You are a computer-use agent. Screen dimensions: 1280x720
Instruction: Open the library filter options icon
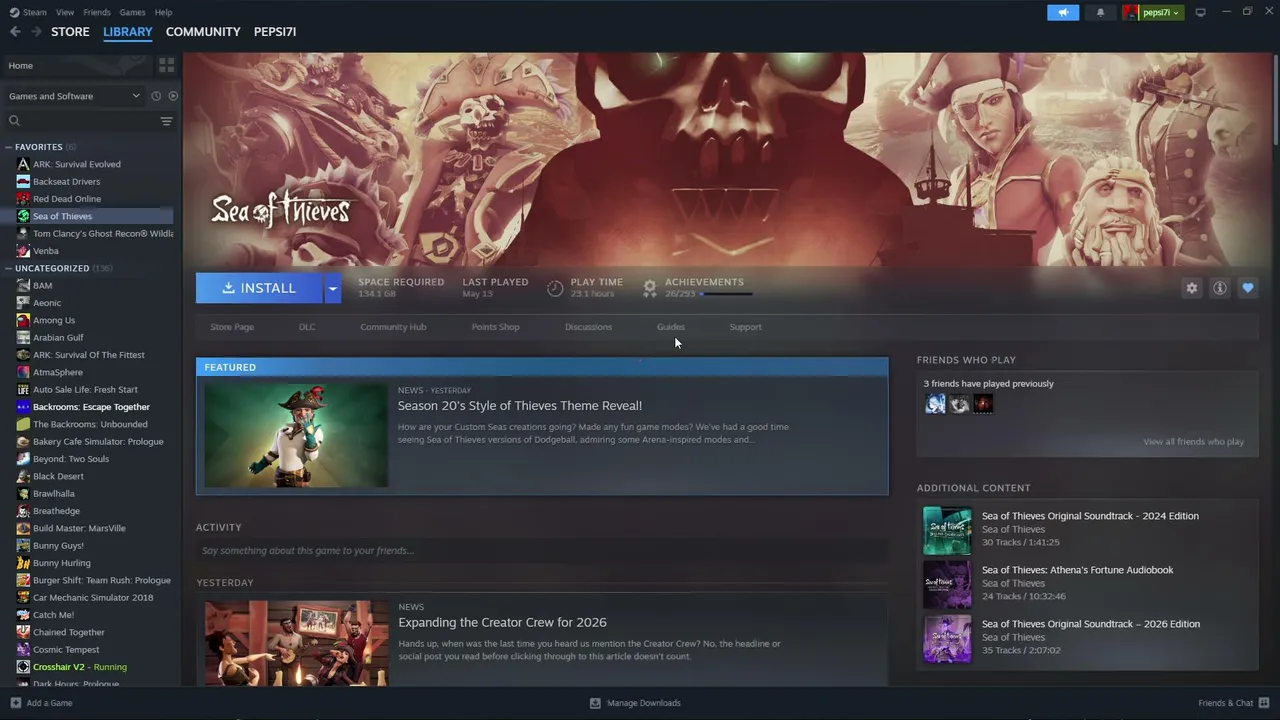click(166, 121)
